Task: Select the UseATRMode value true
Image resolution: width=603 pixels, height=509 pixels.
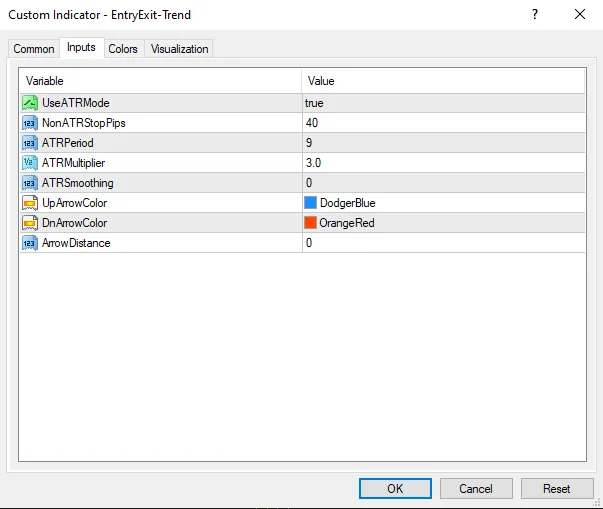Action: [314, 103]
